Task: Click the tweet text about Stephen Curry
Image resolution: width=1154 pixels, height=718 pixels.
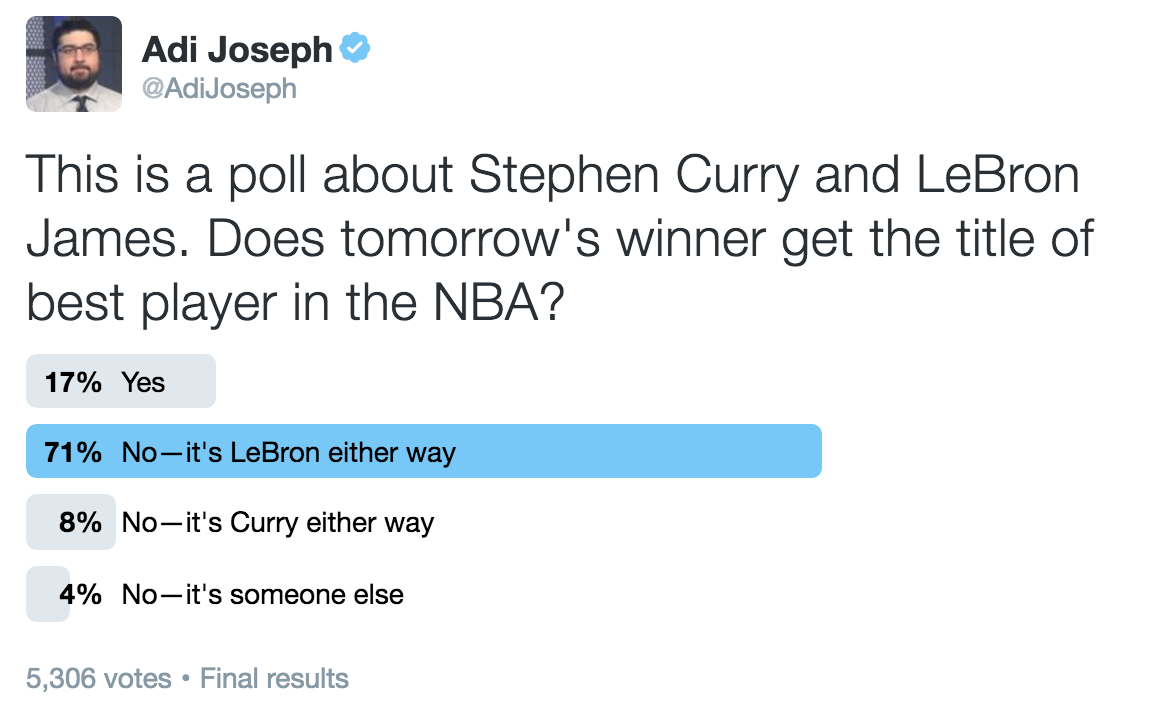Action: click(x=560, y=238)
